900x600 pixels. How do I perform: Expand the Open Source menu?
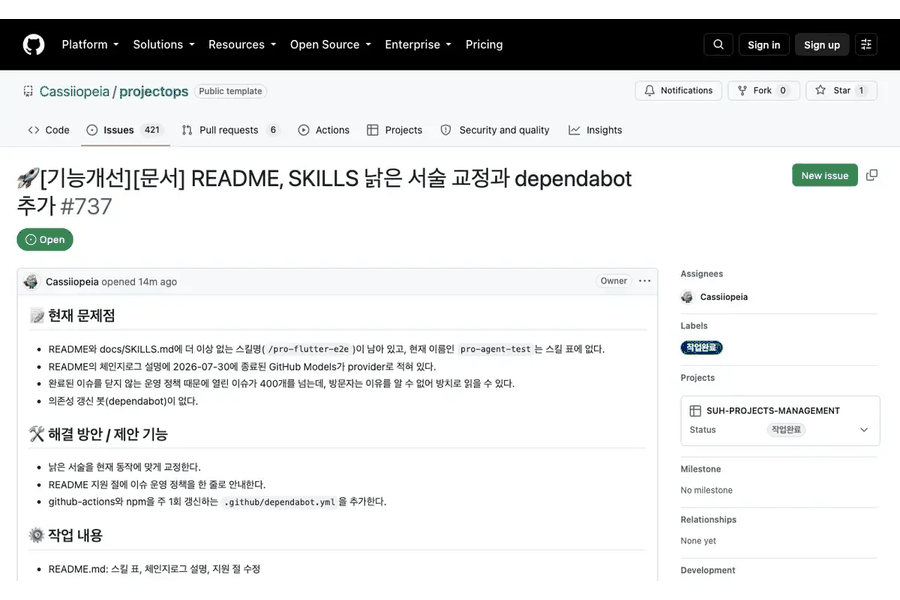(x=331, y=44)
